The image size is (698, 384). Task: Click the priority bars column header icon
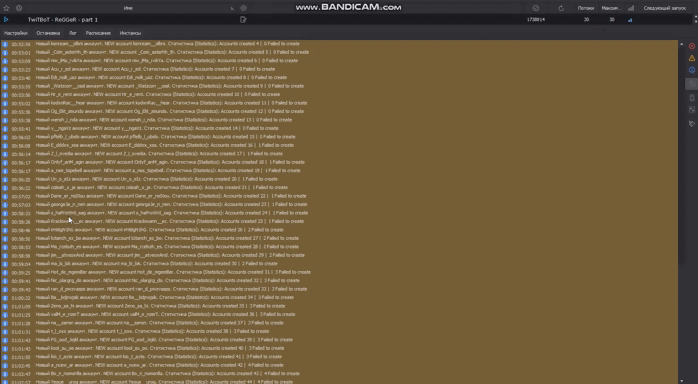[x=631, y=8]
